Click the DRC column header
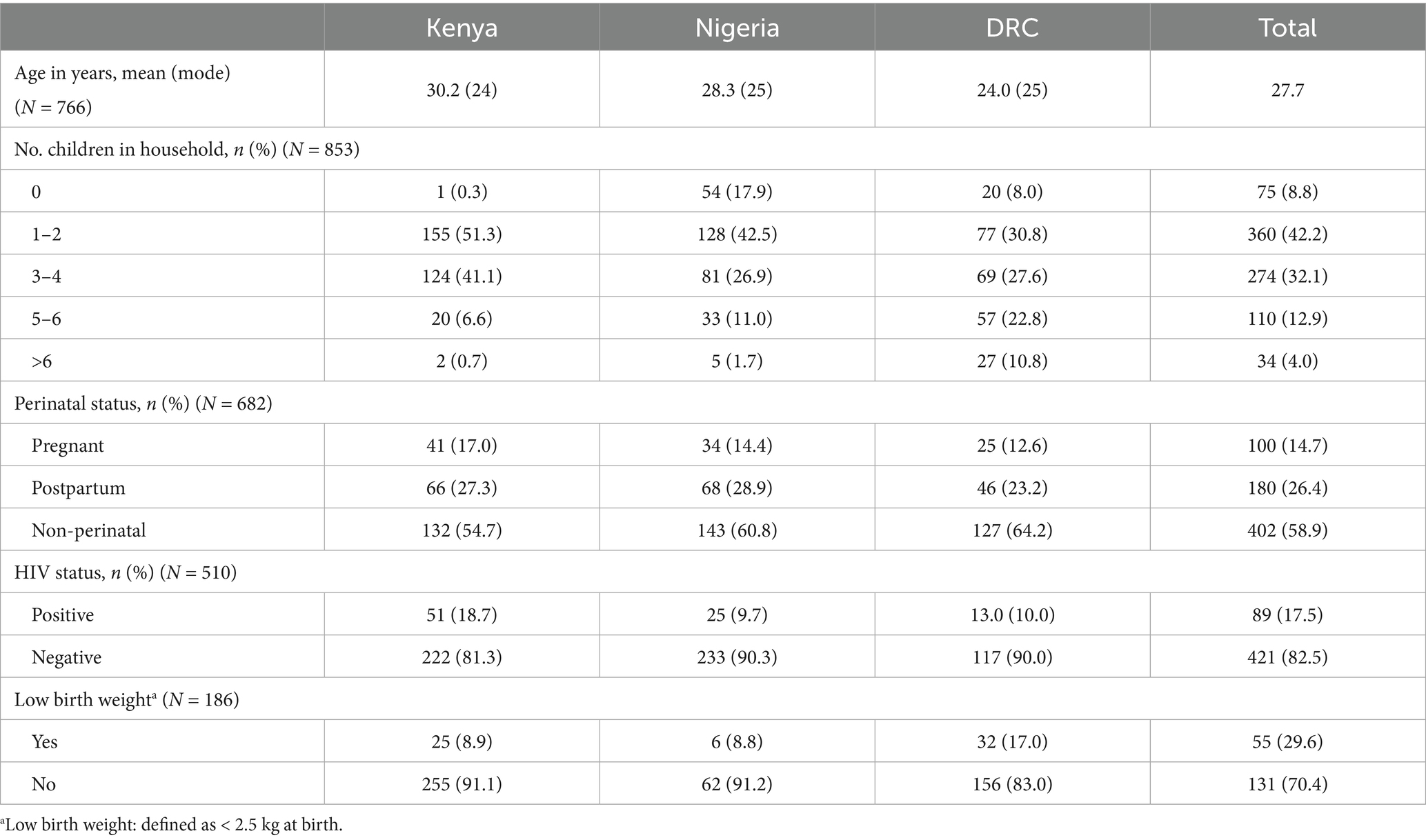Screen dimensions: 1426x840 tap(1012, 28)
